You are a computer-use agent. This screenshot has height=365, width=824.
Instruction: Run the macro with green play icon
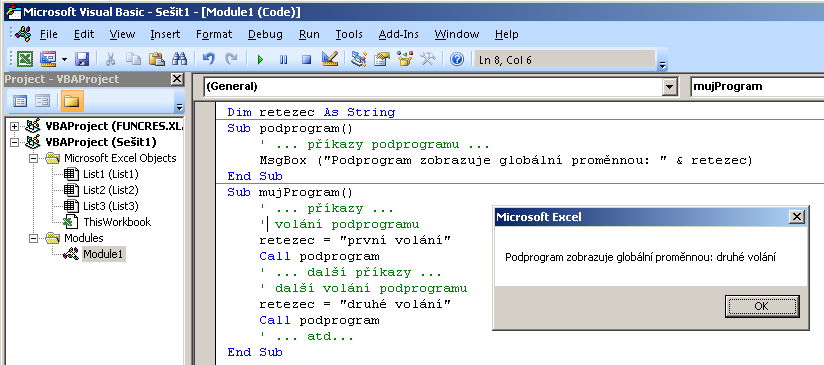click(260, 59)
